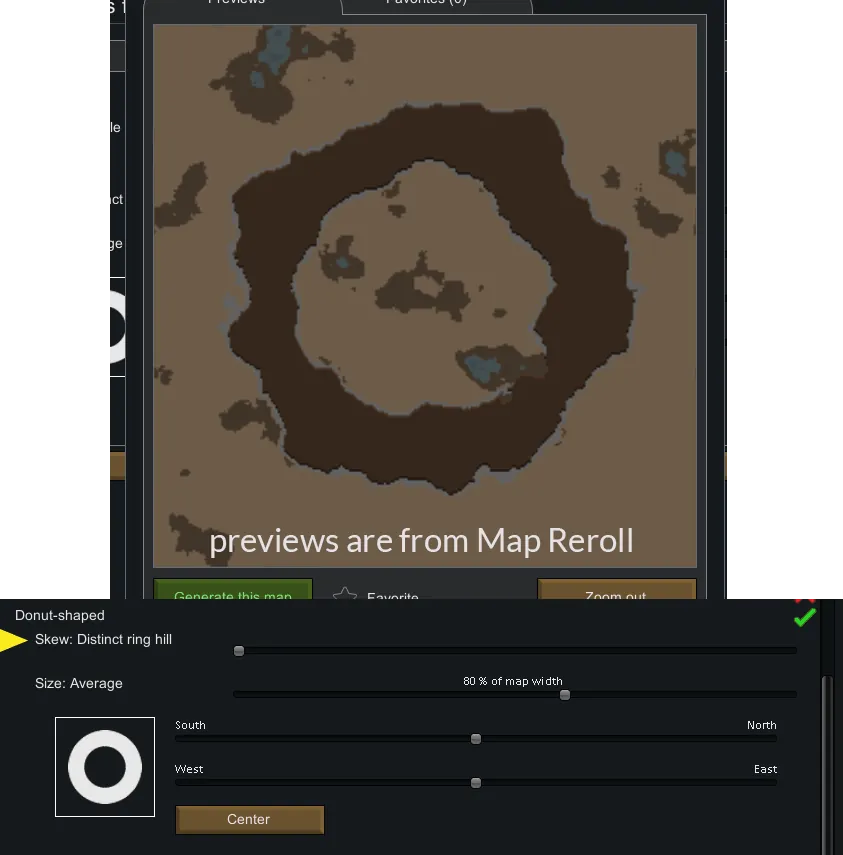Click the Skew: Distinct ring hill label
843x855 pixels.
pyautogui.click(x=103, y=640)
